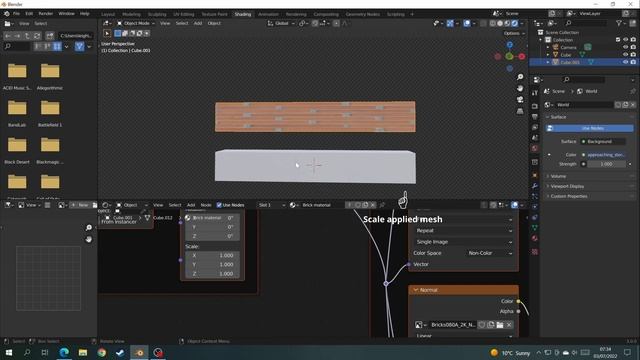Screen dimensions: 640x360
Task: Open the Slot 1 material slot dropdown
Action: [271, 205]
